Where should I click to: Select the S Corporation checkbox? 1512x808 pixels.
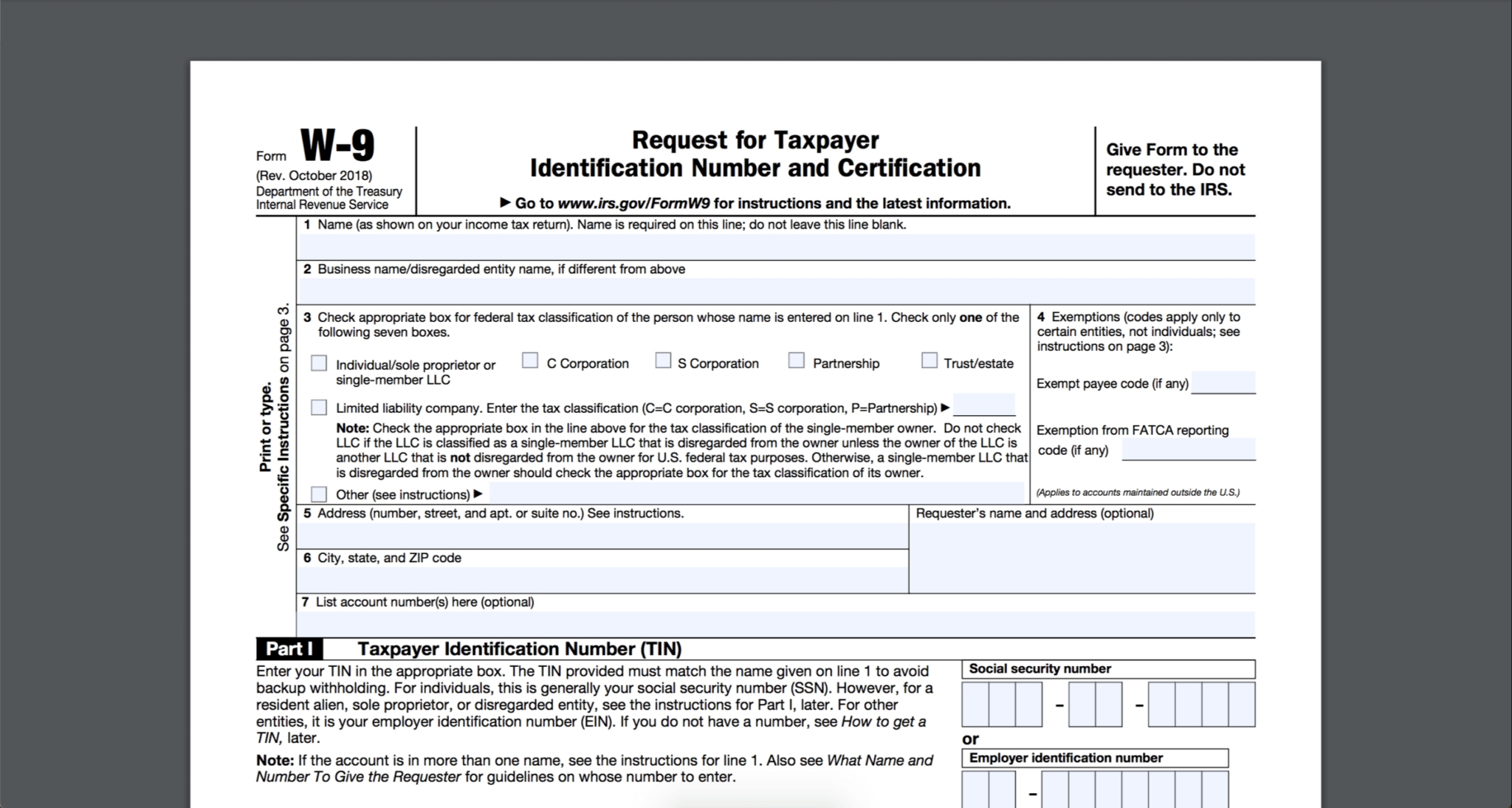coord(663,362)
